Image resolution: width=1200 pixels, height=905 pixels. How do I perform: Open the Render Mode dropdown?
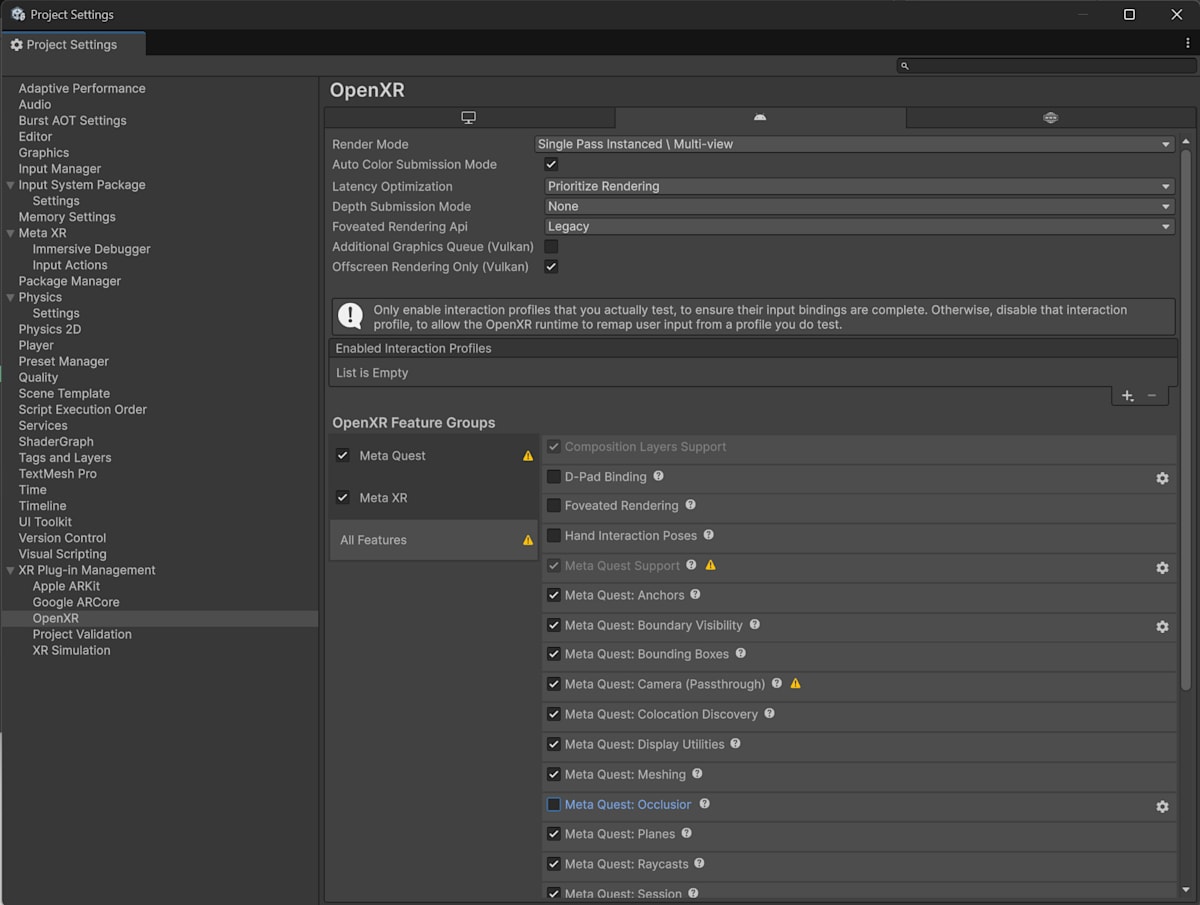point(855,144)
